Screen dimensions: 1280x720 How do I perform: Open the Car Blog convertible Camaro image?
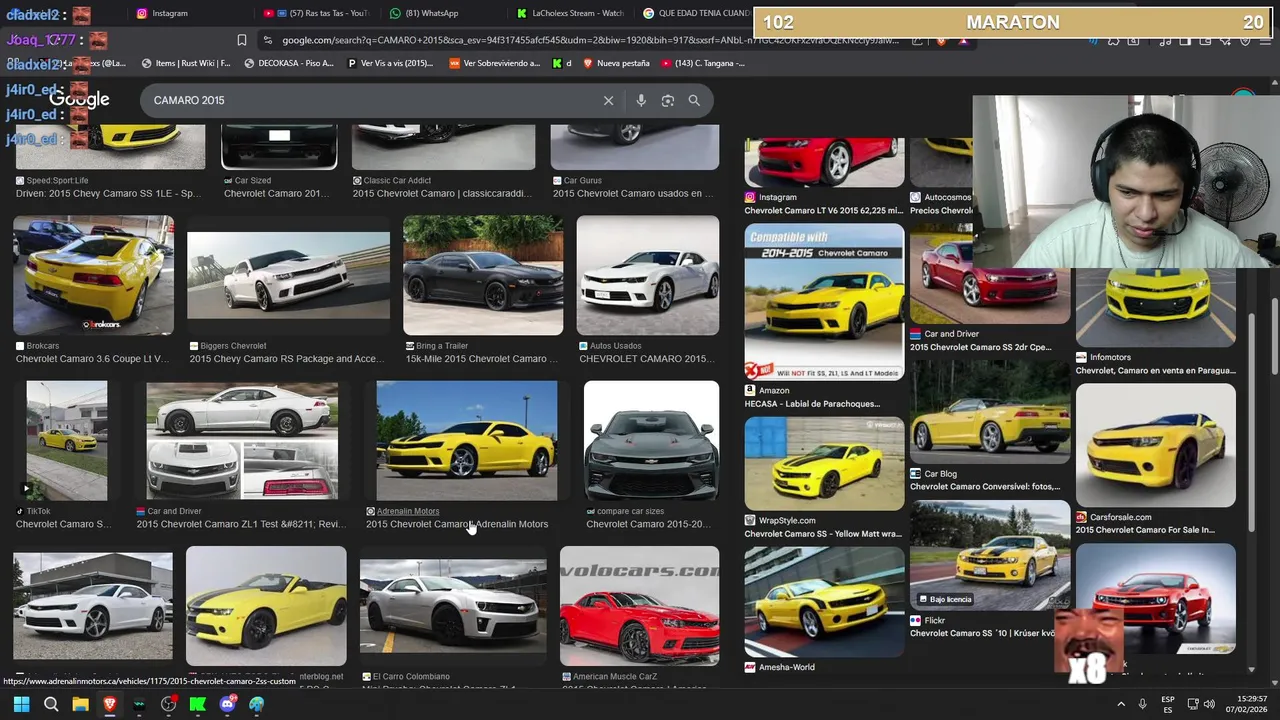pos(990,411)
